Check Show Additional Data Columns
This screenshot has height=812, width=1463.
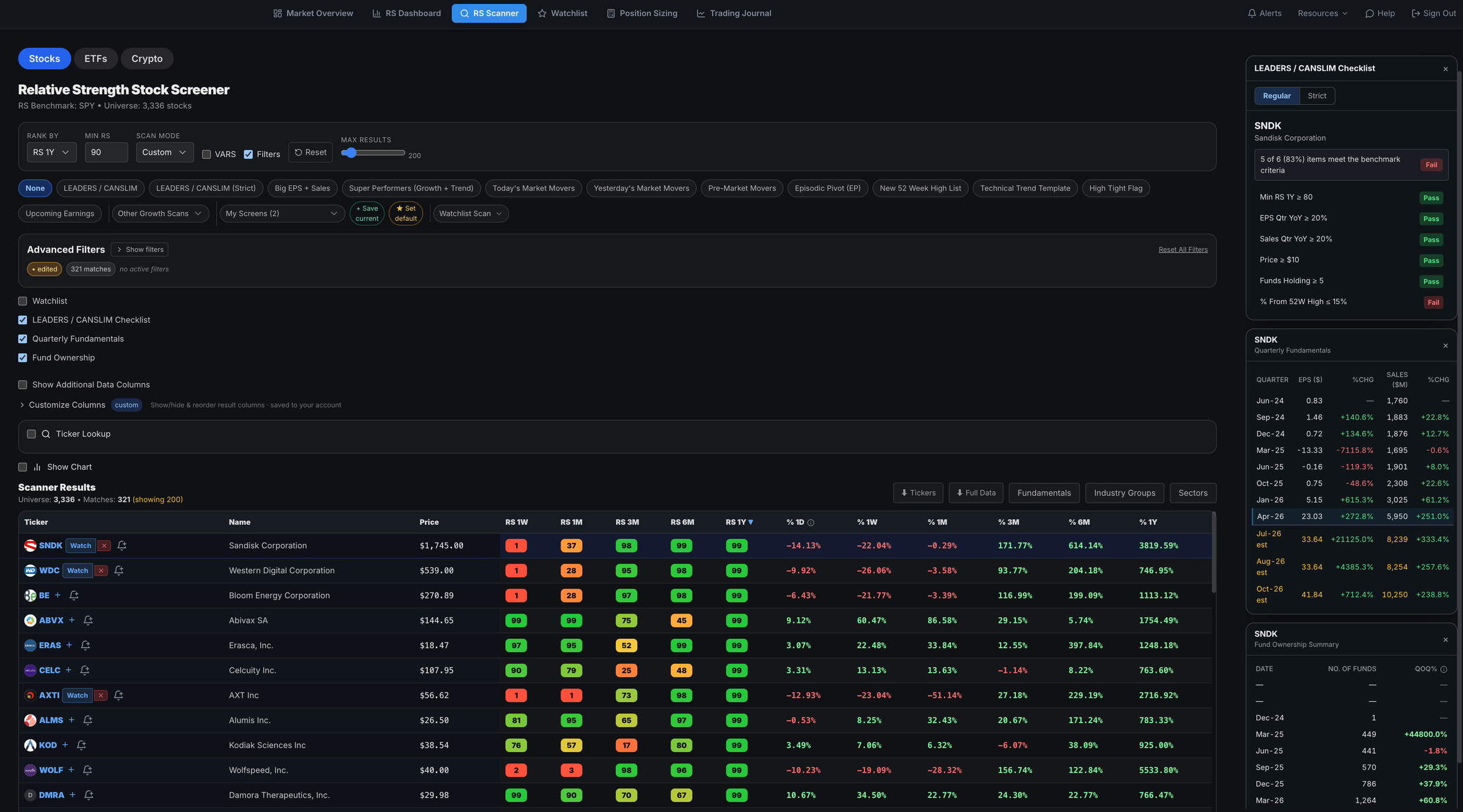pos(23,384)
